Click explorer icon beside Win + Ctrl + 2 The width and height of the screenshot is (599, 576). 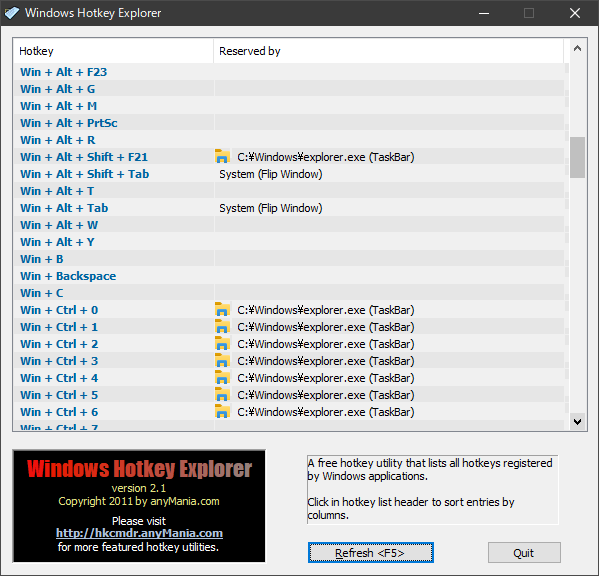pos(222,344)
